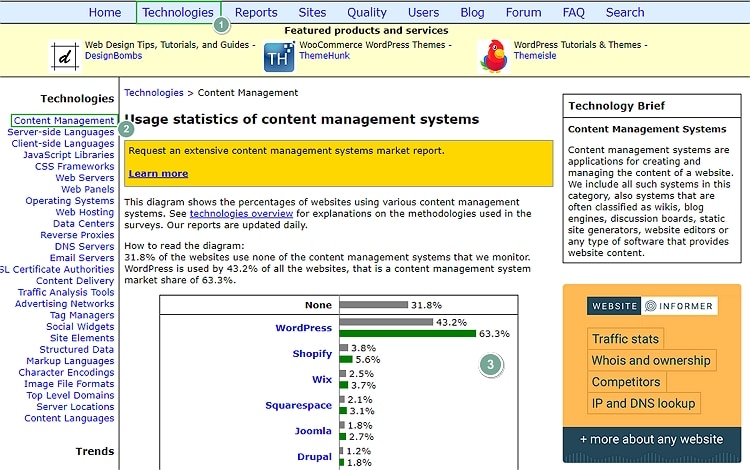Open Reverse Proxies sidebar link
Screen dimensions: 750x470
tap(77, 235)
